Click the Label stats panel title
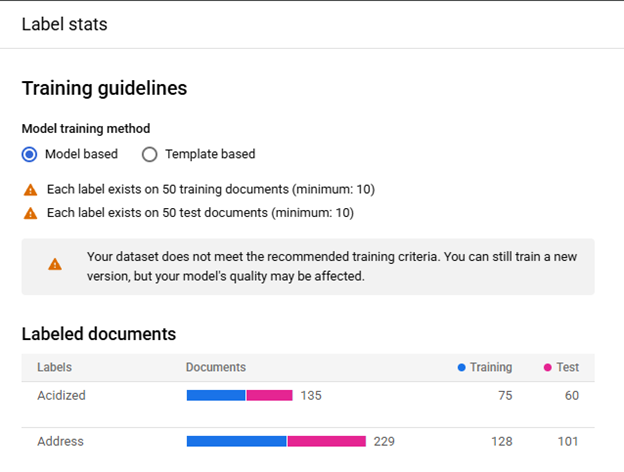This screenshot has width=624, height=472. click(64, 24)
